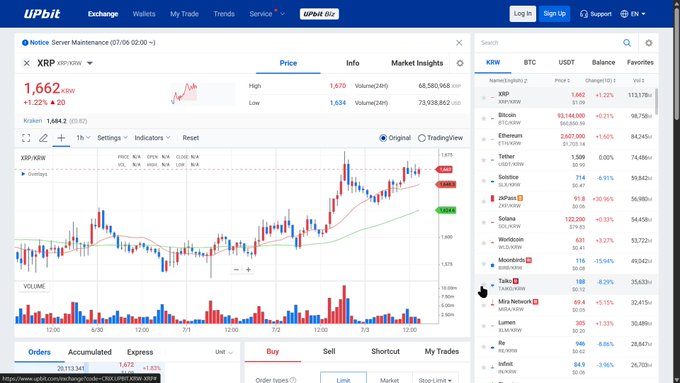Open market list settings gear
The height and width of the screenshot is (383, 680).
tap(648, 43)
